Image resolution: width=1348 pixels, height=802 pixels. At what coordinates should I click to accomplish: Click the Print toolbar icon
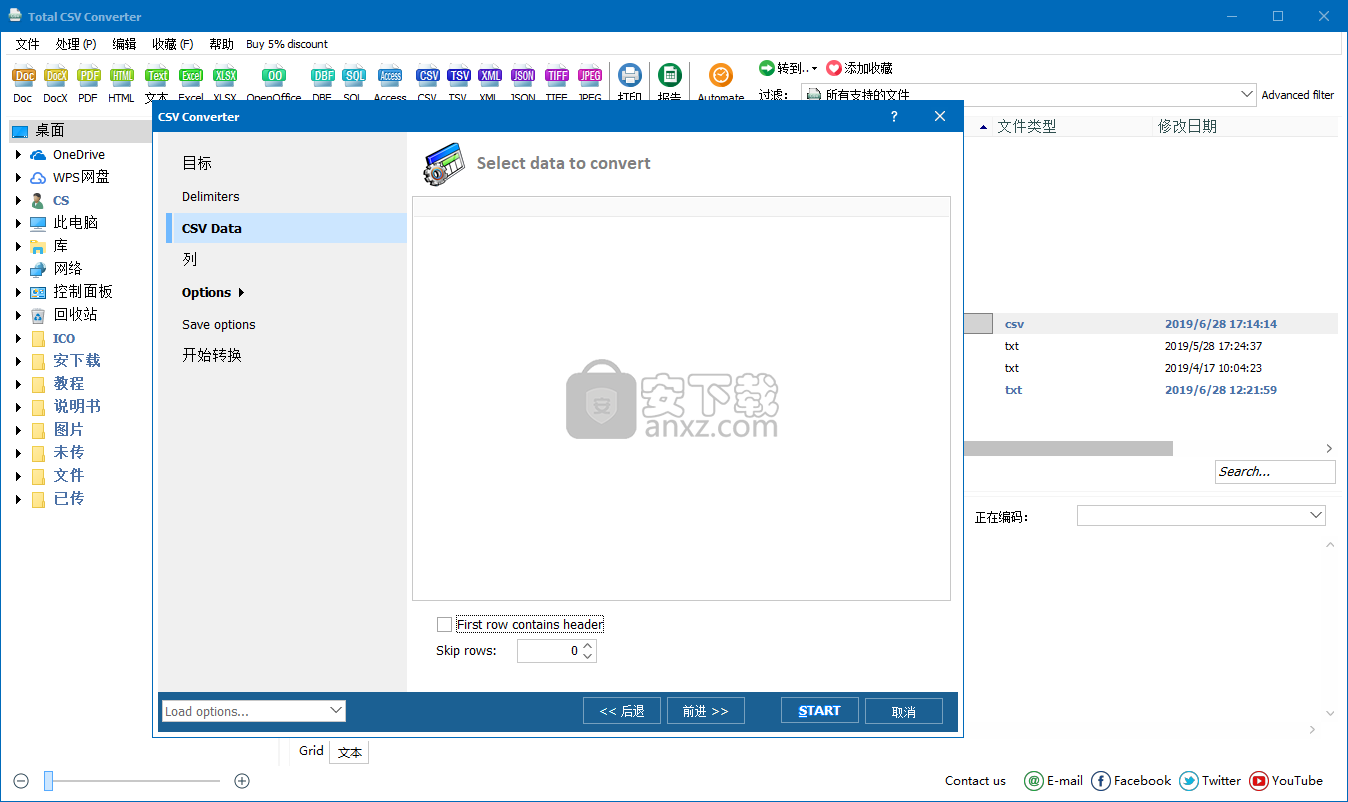tap(630, 76)
